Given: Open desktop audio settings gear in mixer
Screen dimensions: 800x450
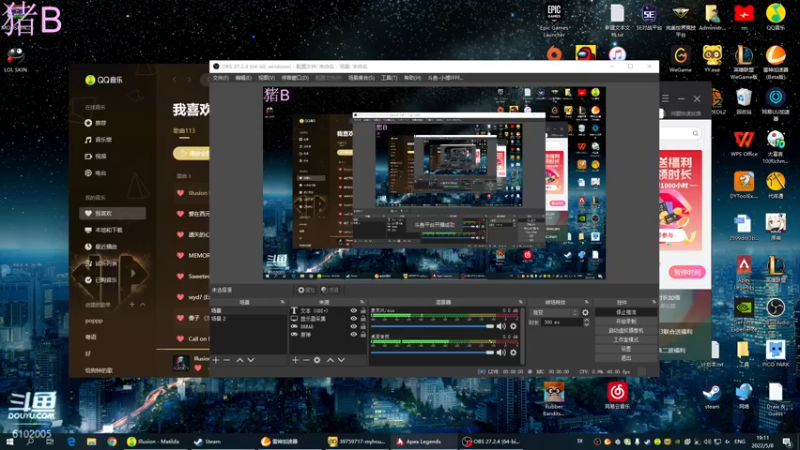Looking at the screenshot, I should pos(513,352).
